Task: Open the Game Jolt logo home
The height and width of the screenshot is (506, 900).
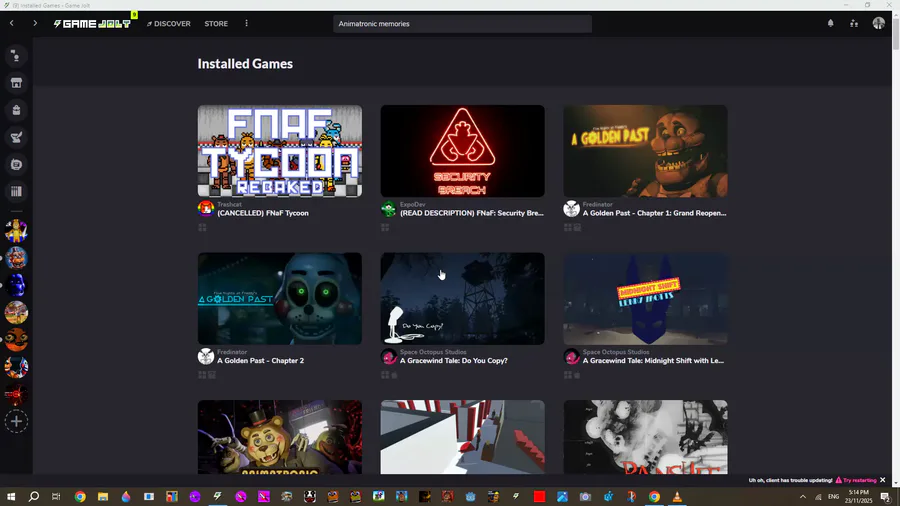Action: [x=92, y=24]
